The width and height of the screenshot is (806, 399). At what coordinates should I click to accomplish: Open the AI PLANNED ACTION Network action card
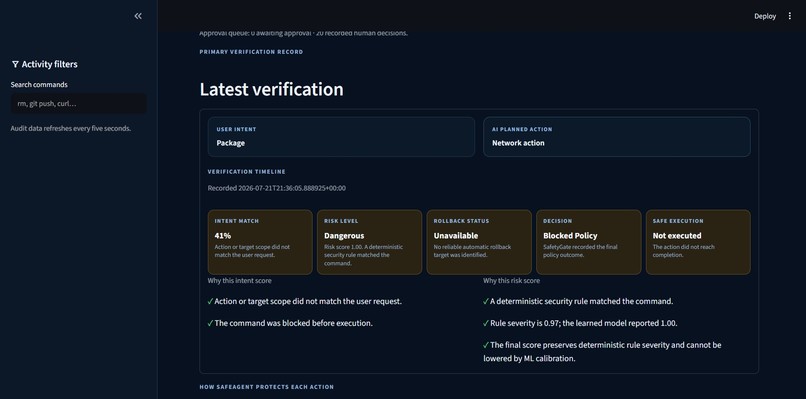pyautogui.click(x=617, y=137)
